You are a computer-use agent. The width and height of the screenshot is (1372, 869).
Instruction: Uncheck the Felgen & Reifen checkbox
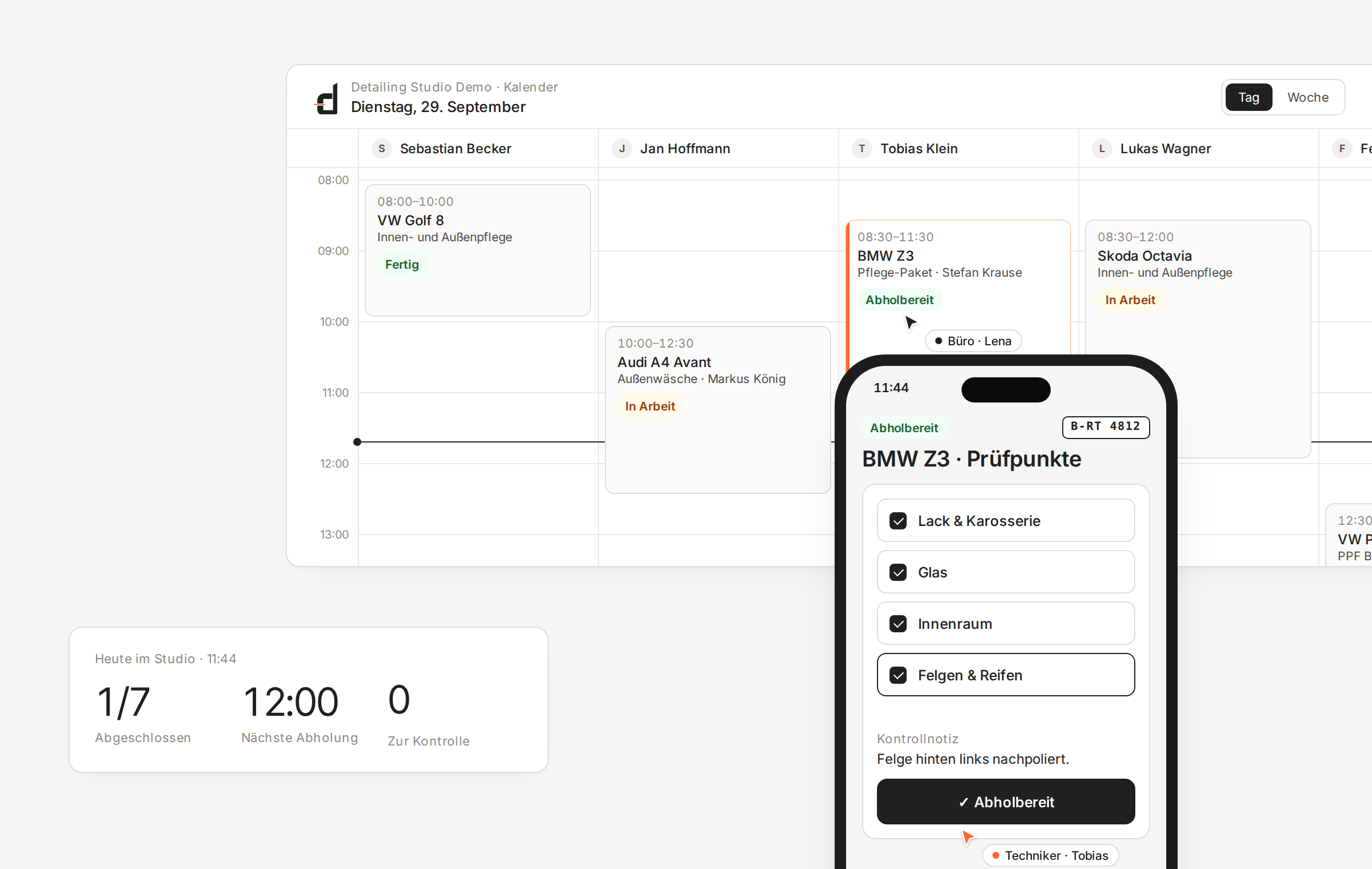898,675
